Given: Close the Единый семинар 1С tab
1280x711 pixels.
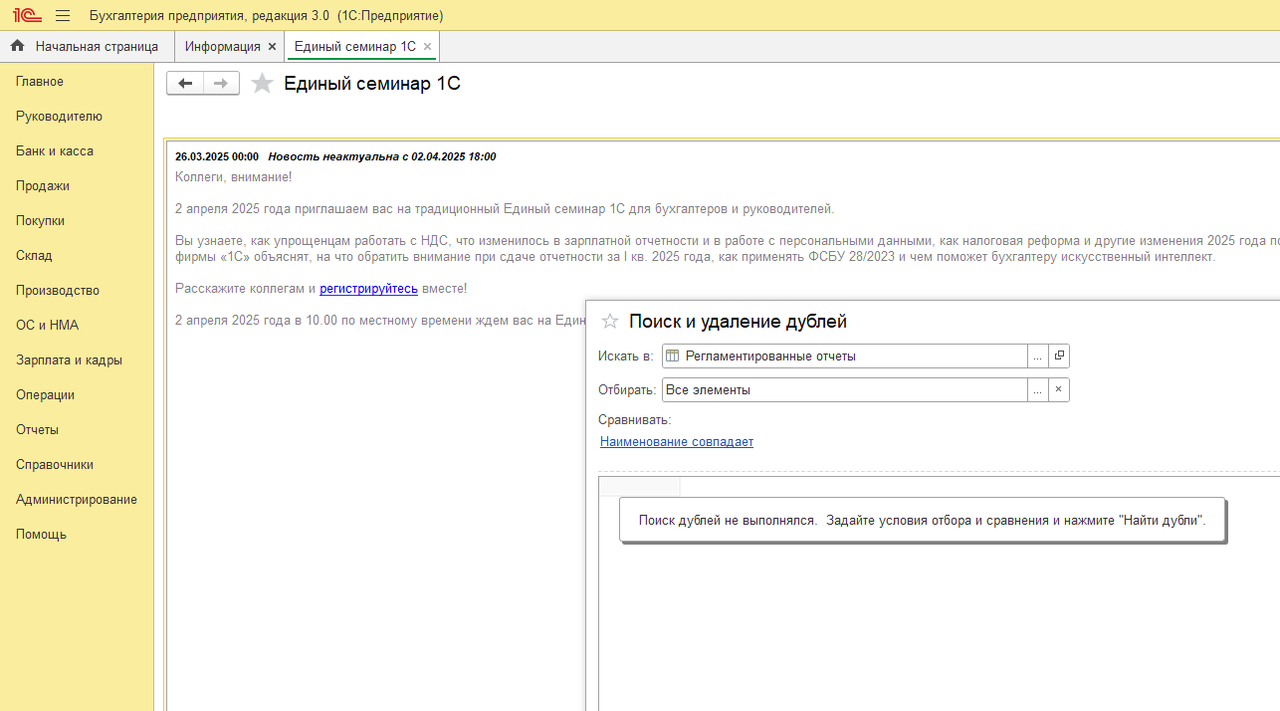Looking at the screenshot, I should coord(427,47).
